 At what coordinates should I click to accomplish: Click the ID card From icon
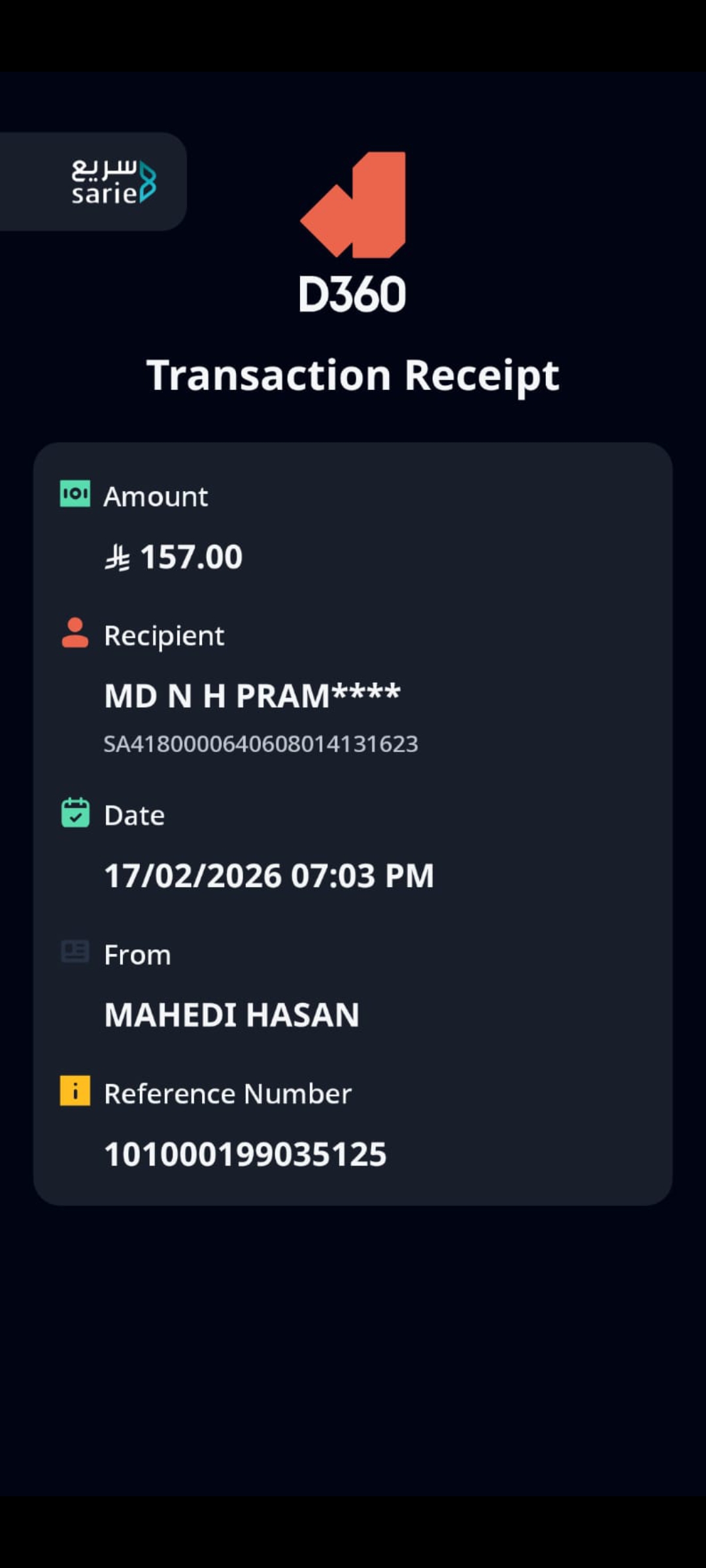(x=75, y=952)
